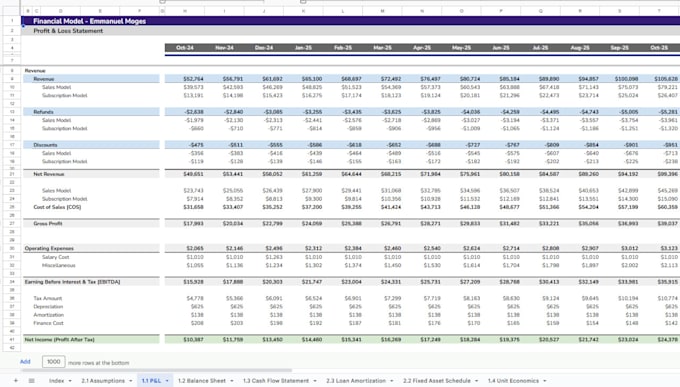Select column M header
The width and height of the screenshot is (680, 387).
pos(382,11)
